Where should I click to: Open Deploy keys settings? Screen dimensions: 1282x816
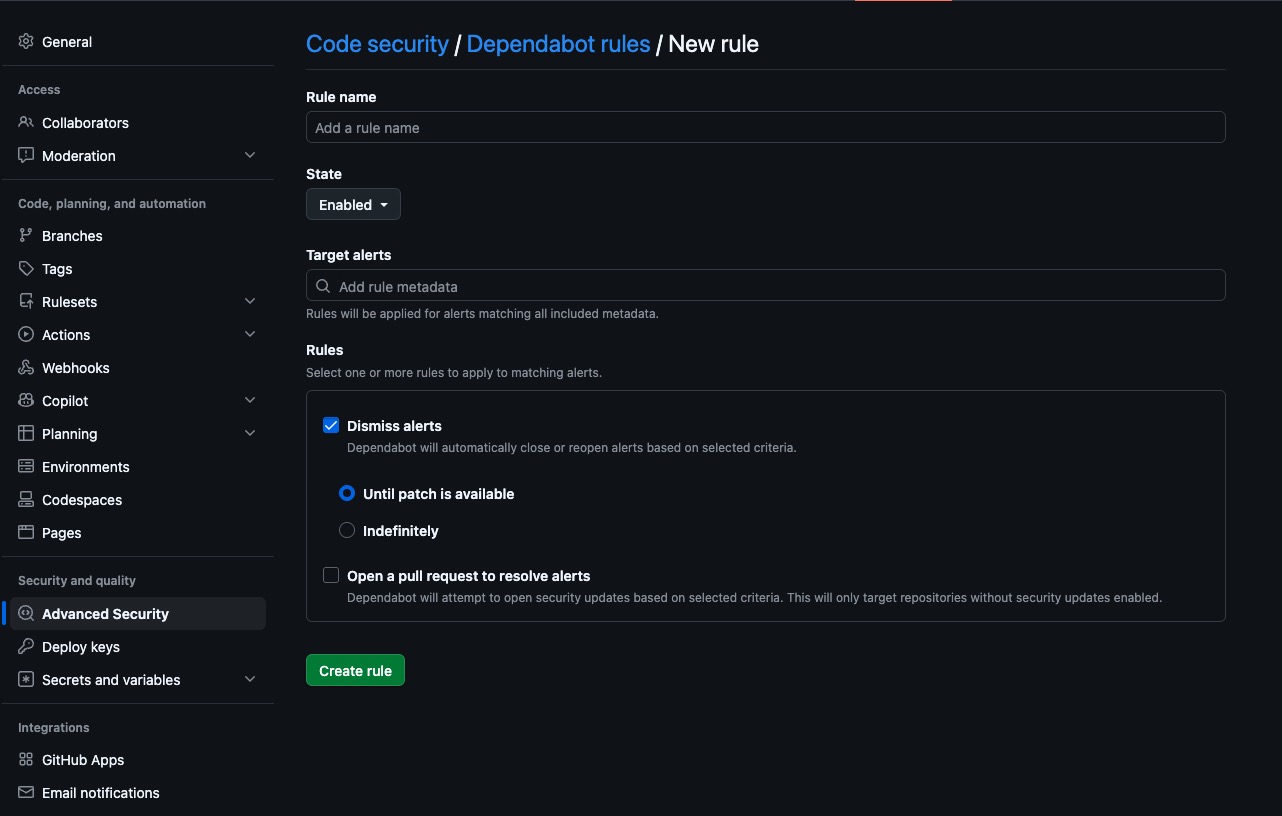(x=138, y=647)
